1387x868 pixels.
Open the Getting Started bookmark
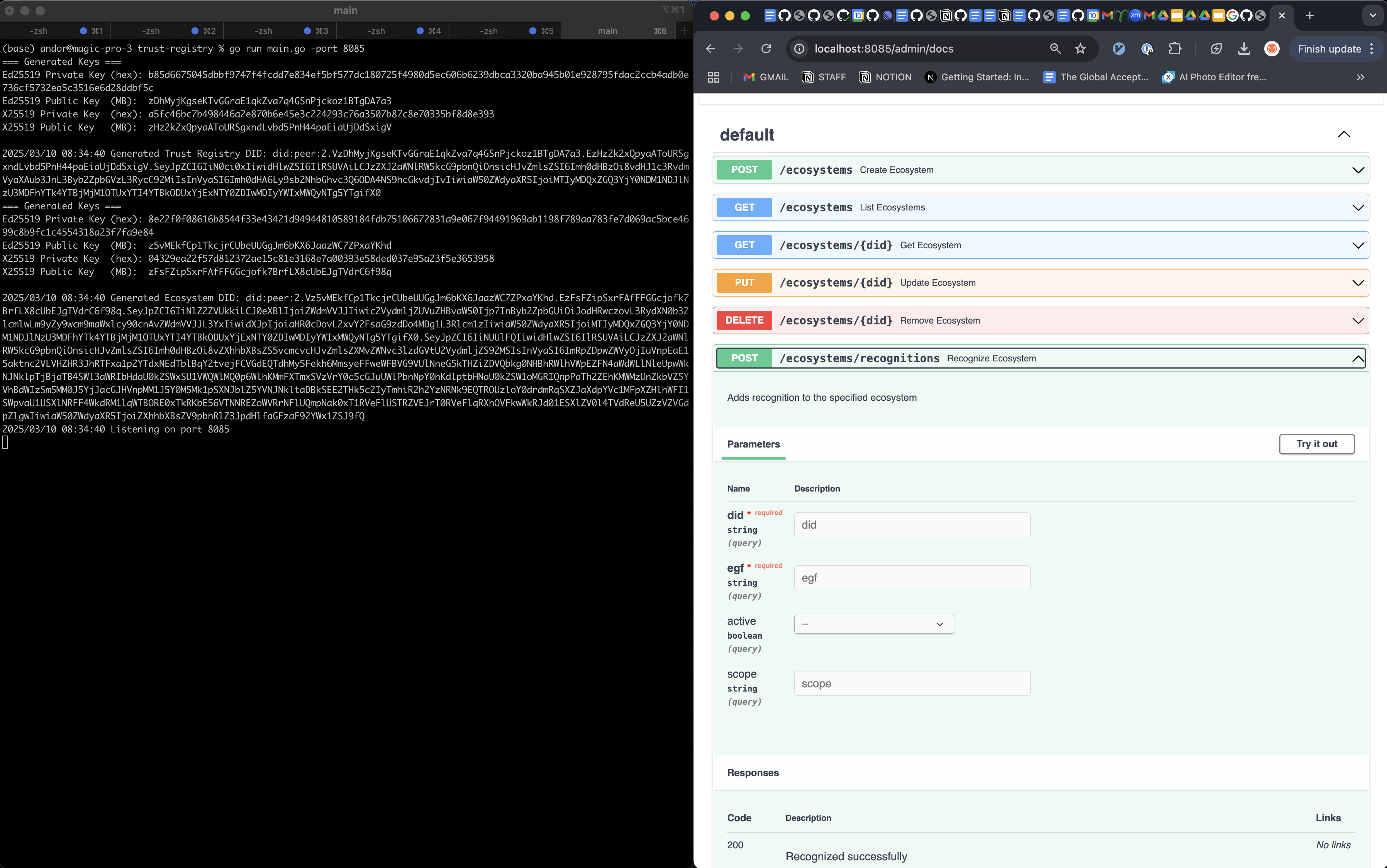click(977, 77)
